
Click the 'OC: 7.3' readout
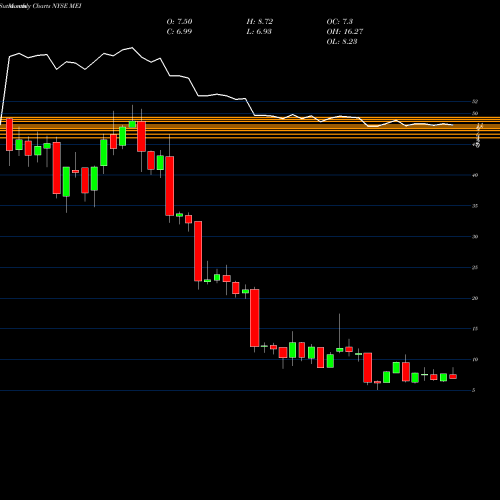coord(340,22)
